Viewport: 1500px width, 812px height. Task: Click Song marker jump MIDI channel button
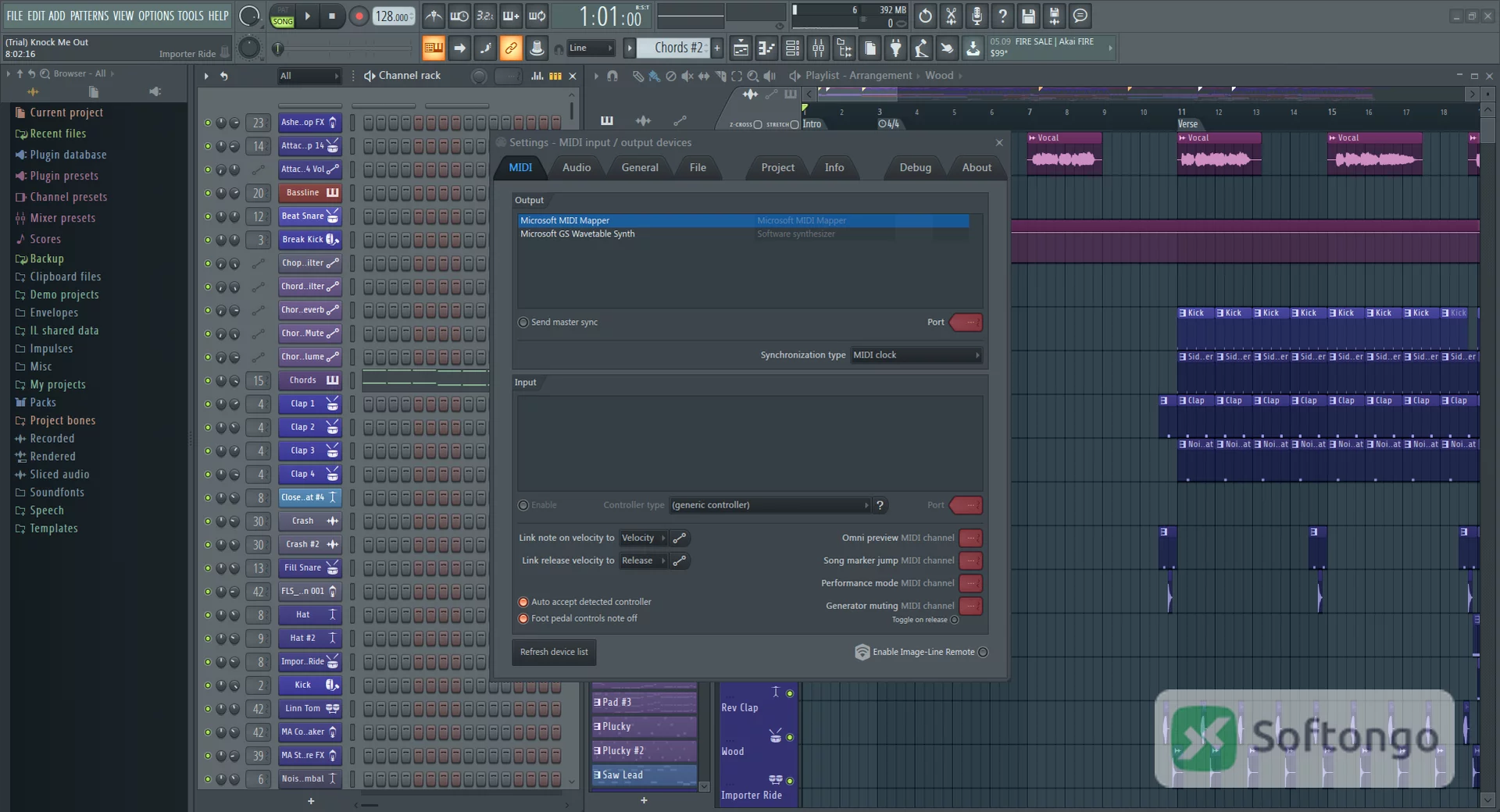[x=970, y=561]
